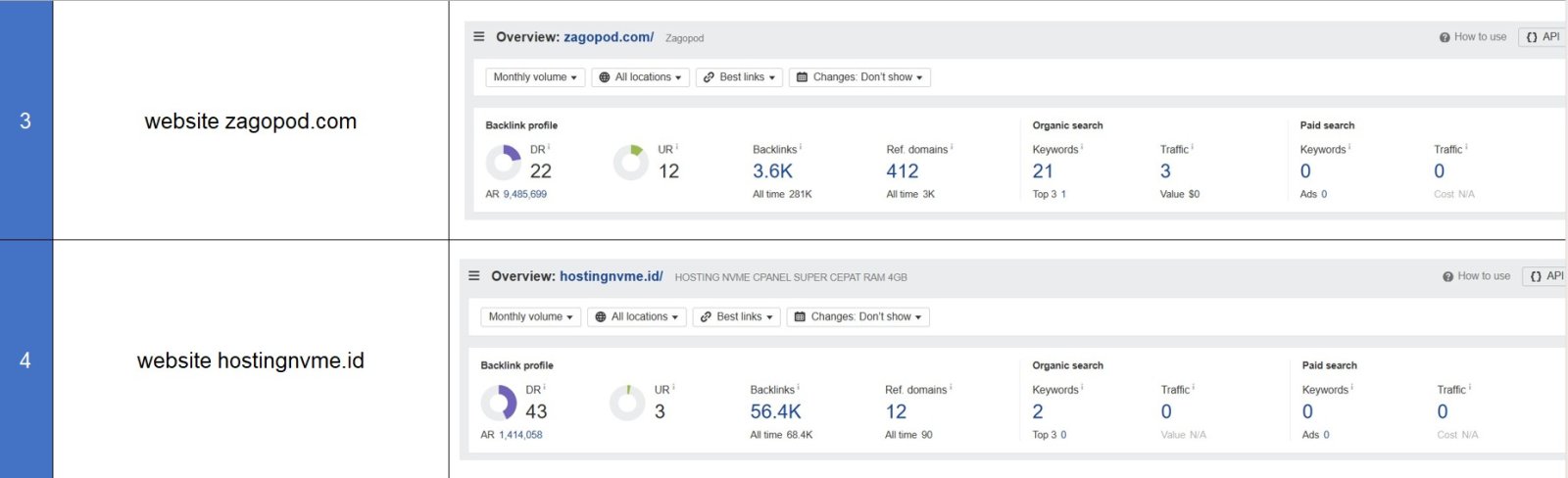This screenshot has width=1568, height=478.
Task: Expand Best links dropdown for hostingnvme.id
Action: point(736,317)
